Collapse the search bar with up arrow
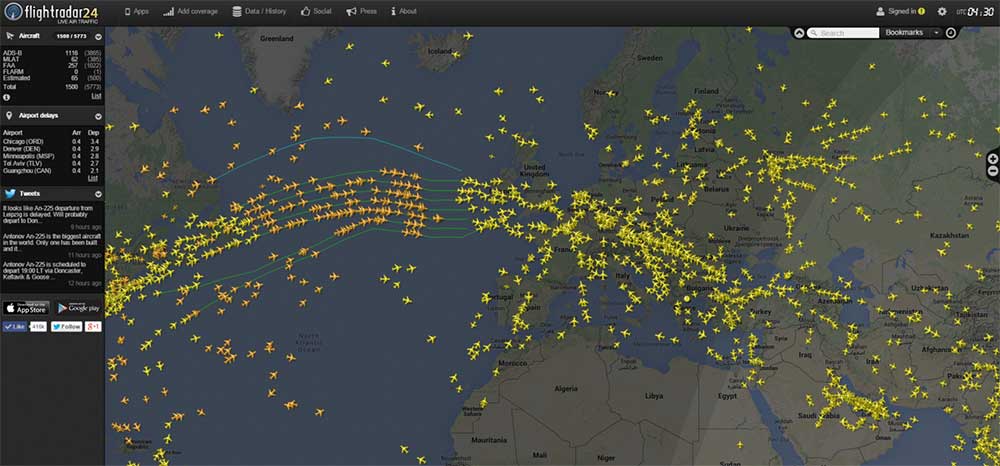1000x466 pixels. pyautogui.click(x=799, y=33)
